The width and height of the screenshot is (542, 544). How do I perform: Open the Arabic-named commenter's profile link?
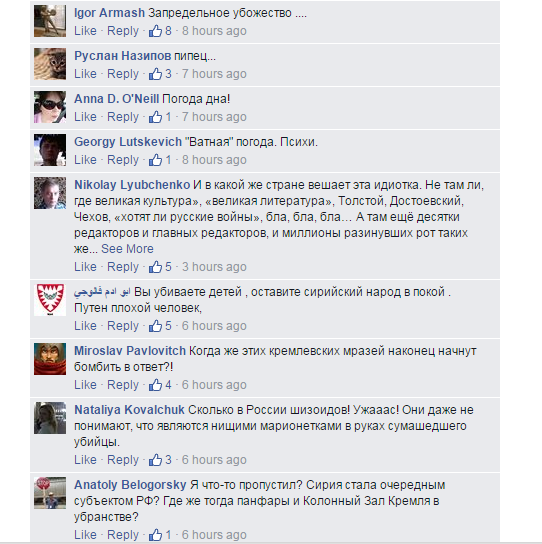coord(102,292)
